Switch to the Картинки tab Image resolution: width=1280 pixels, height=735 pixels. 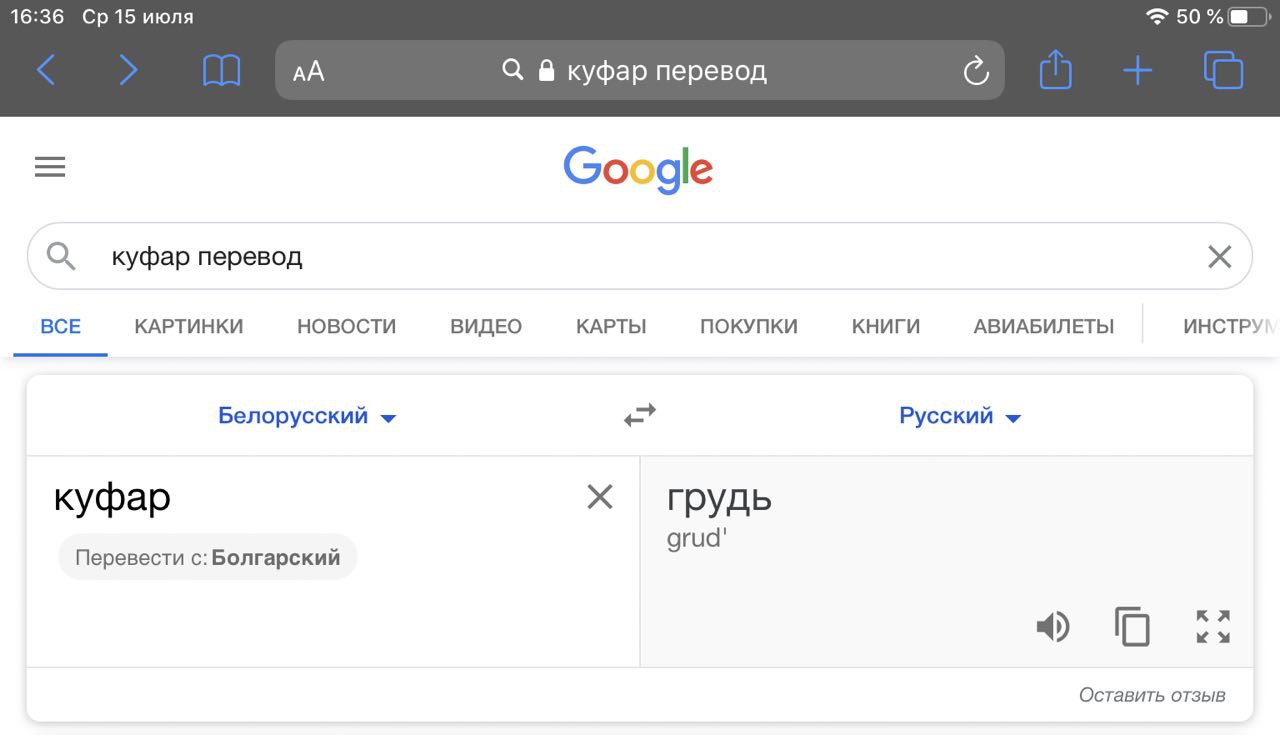tap(189, 326)
